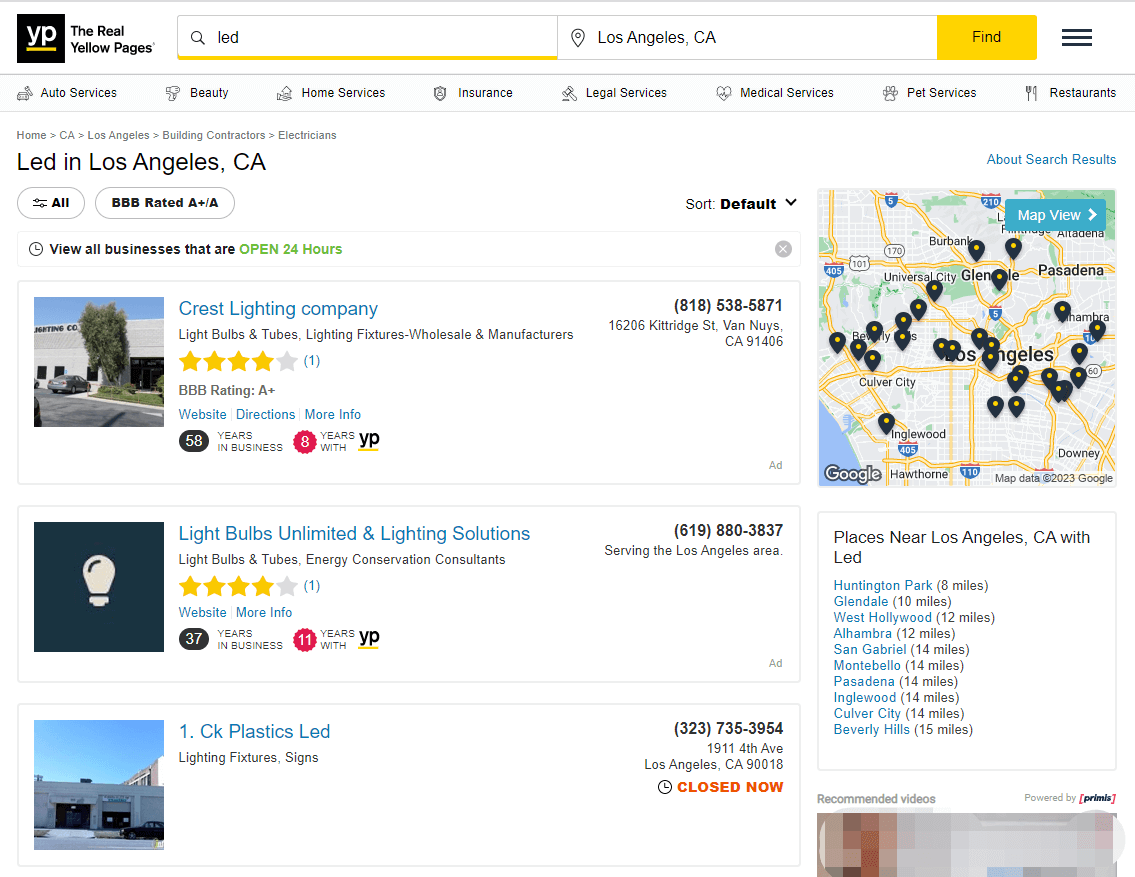Click the Restaurants fork and knife icon
This screenshot has height=877, width=1135.
(x=1031, y=93)
